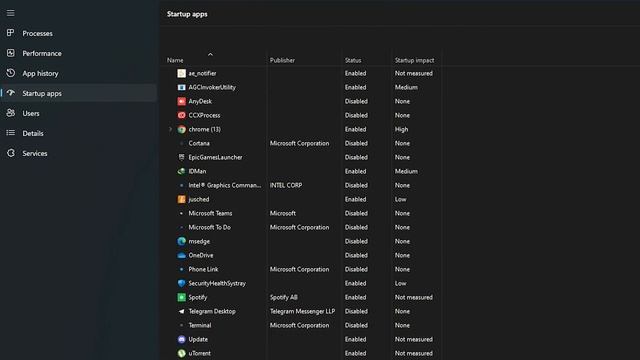Click the EpicGamesLauncher icon
The width and height of the screenshot is (640, 360).
click(182, 157)
